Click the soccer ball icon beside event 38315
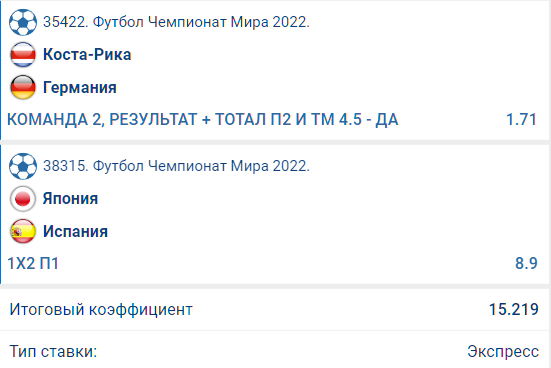551x368 pixels. pyautogui.click(x=23, y=166)
